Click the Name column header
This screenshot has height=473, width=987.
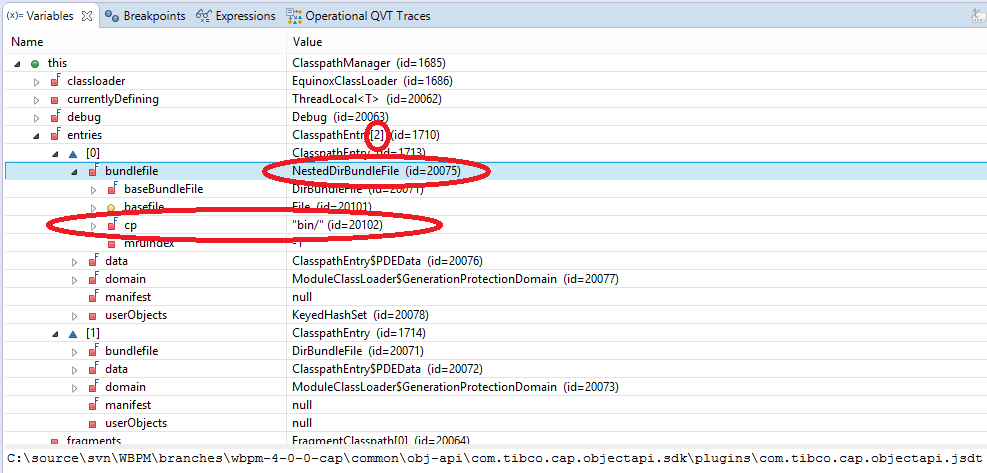28,42
